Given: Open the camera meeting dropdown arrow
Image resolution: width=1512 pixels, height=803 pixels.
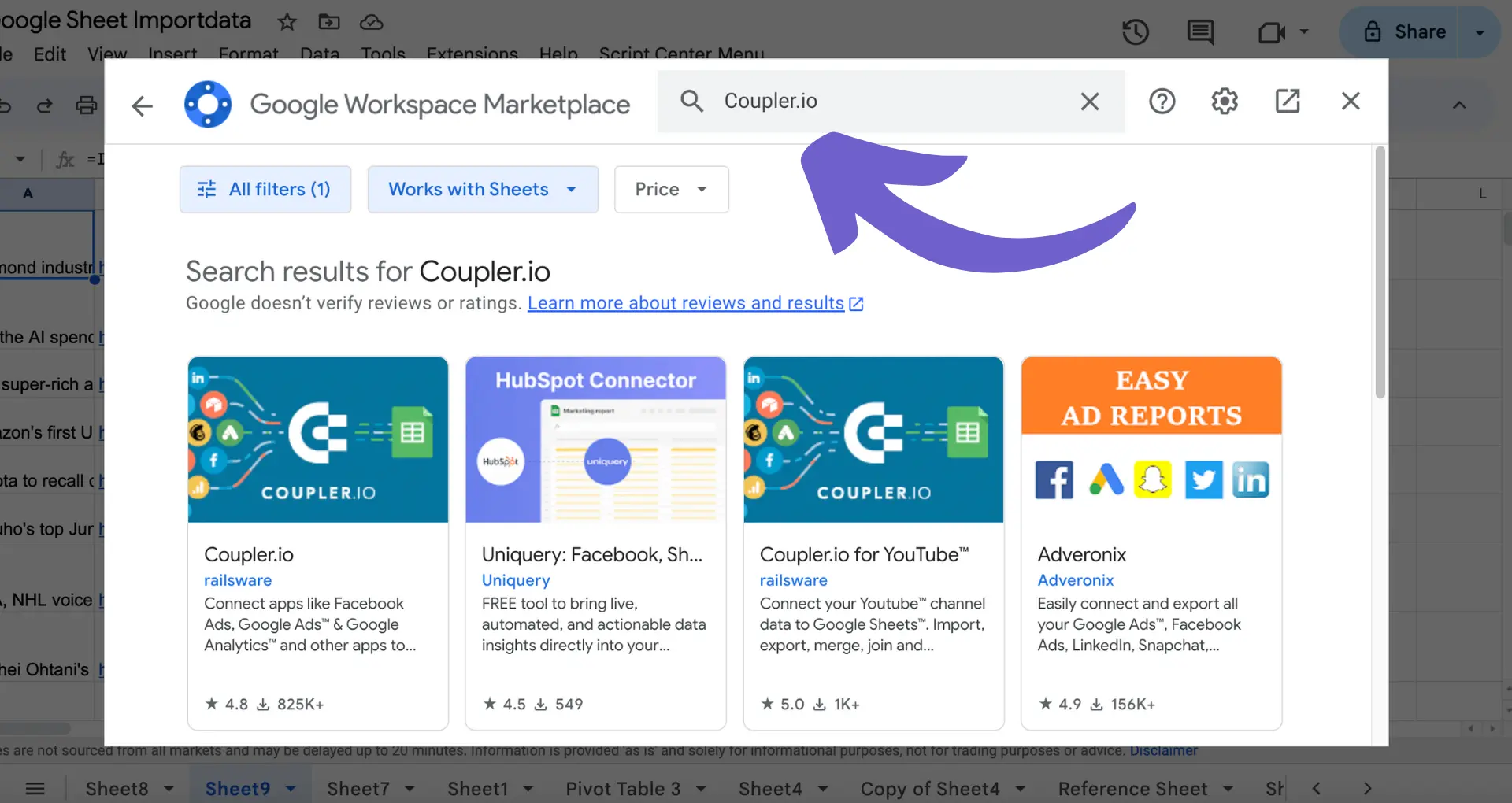Looking at the screenshot, I should [x=1304, y=32].
